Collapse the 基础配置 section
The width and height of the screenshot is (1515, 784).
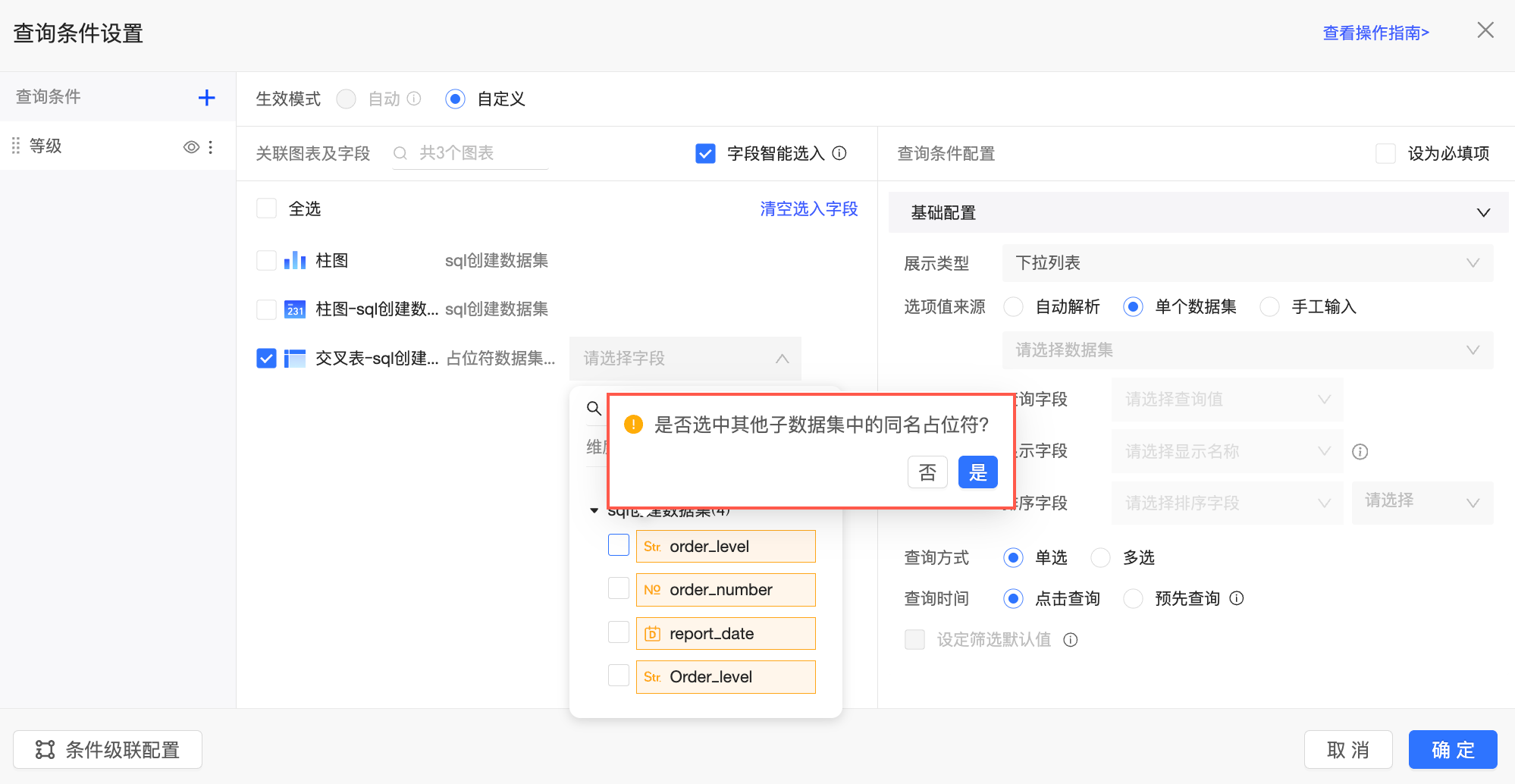click(1483, 213)
